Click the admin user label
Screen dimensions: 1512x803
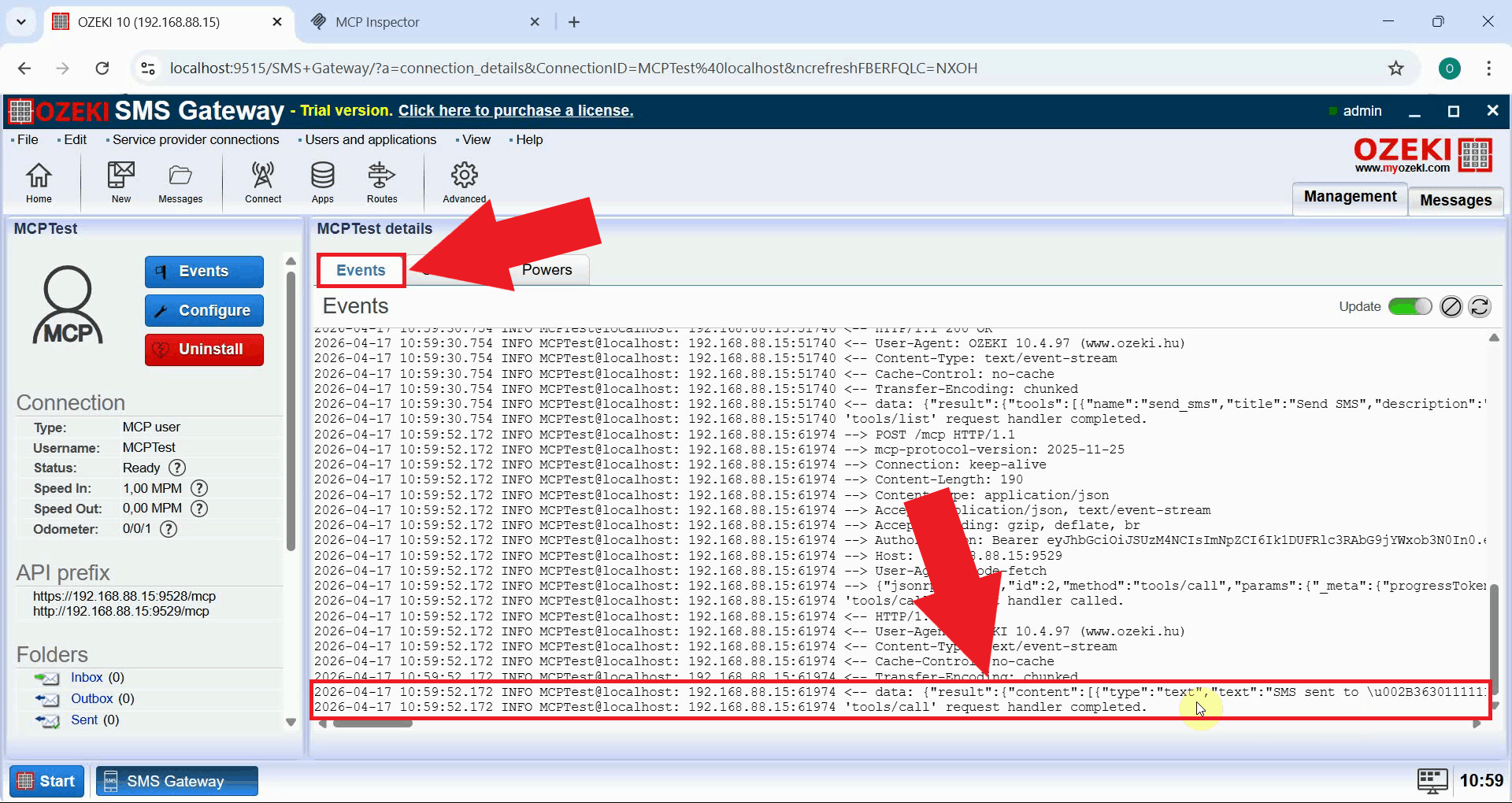tap(1362, 111)
